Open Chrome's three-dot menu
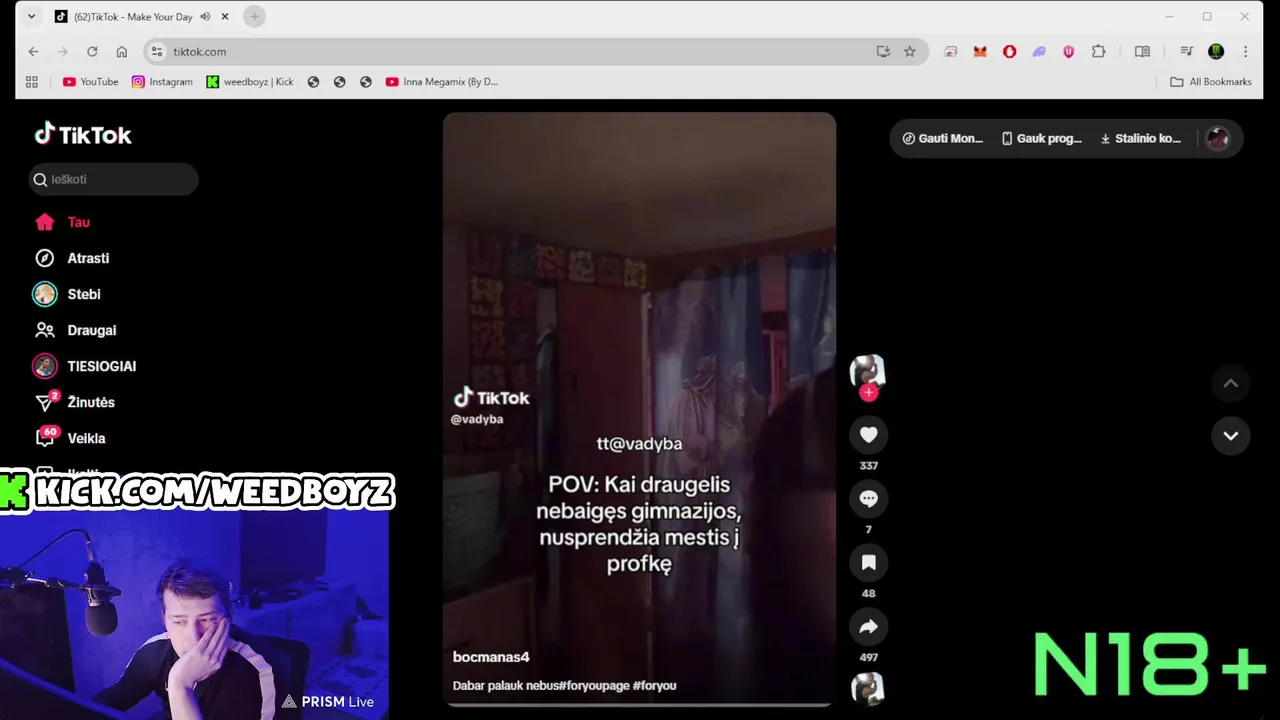This screenshot has height=720, width=1280. coord(1245,51)
